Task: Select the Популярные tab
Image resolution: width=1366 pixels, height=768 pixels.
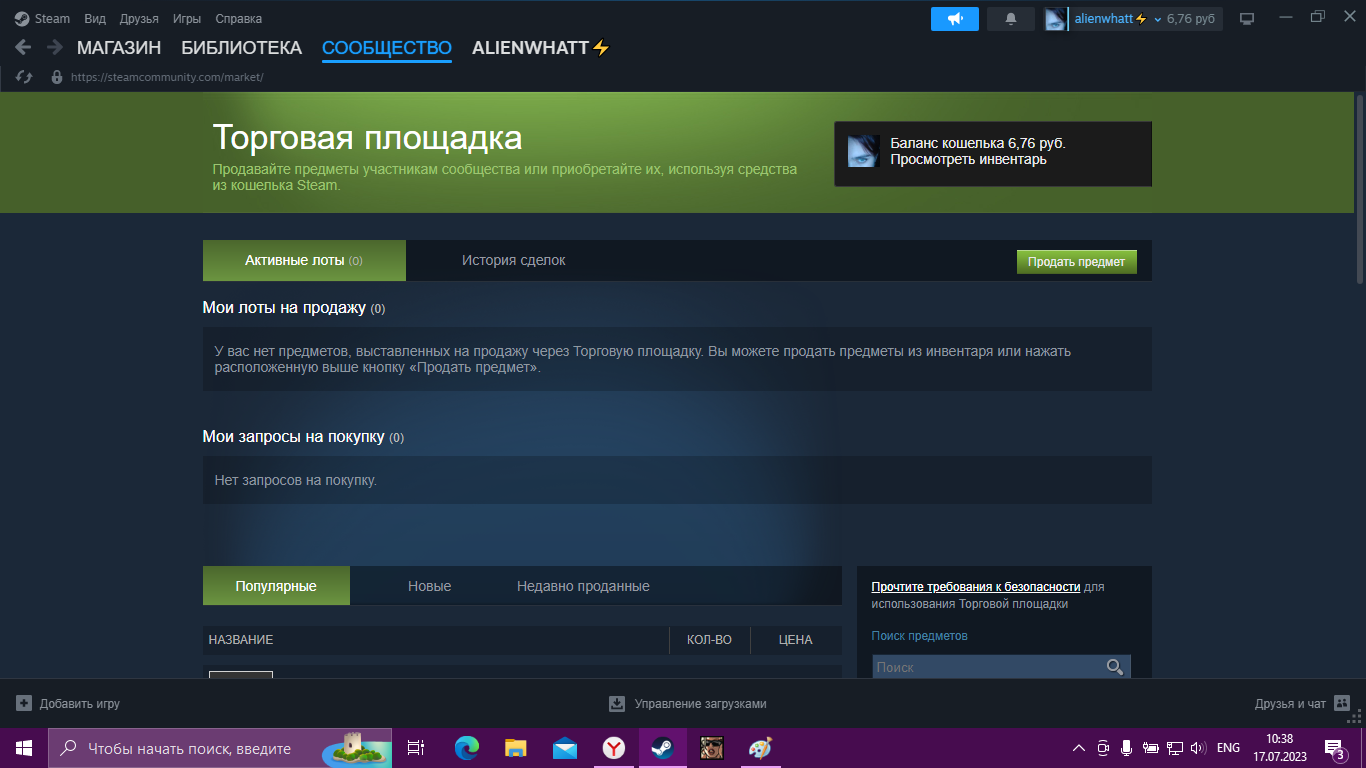Action: tap(276, 586)
